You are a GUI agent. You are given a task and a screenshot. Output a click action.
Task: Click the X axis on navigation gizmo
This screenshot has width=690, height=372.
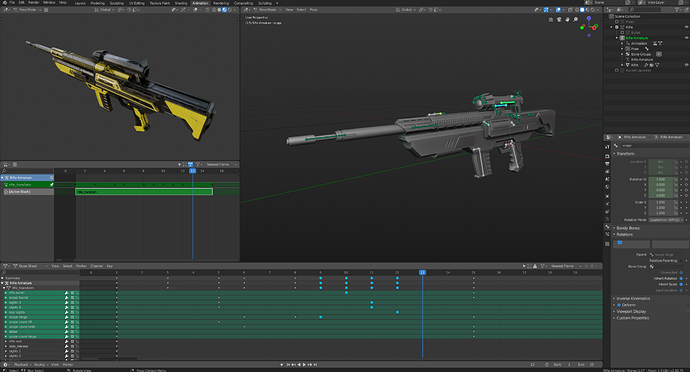[595, 27]
